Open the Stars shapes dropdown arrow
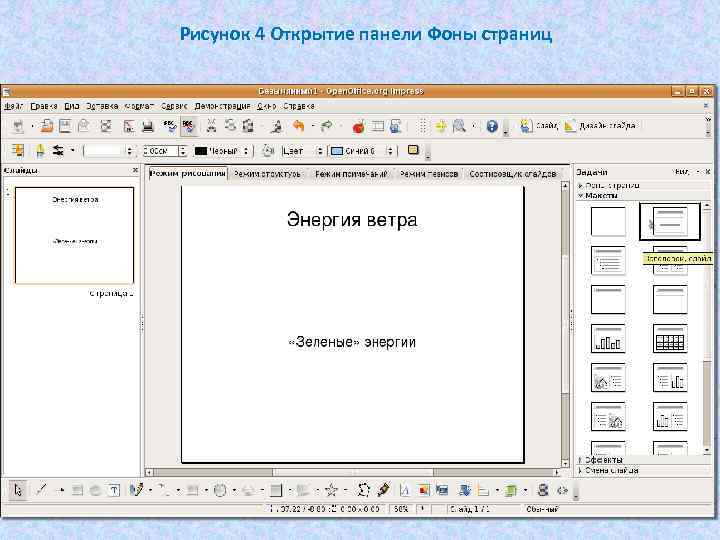 click(345, 490)
